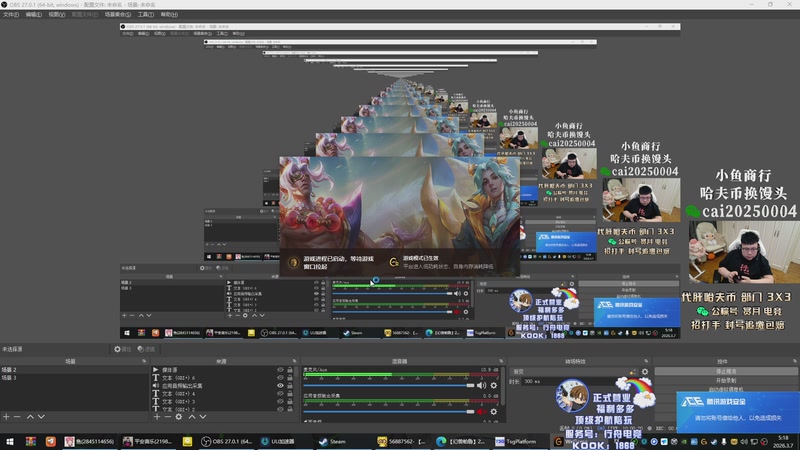Click the mixer panel vertical scrollbar
The width and height of the screenshot is (800, 450).
tap(504, 388)
